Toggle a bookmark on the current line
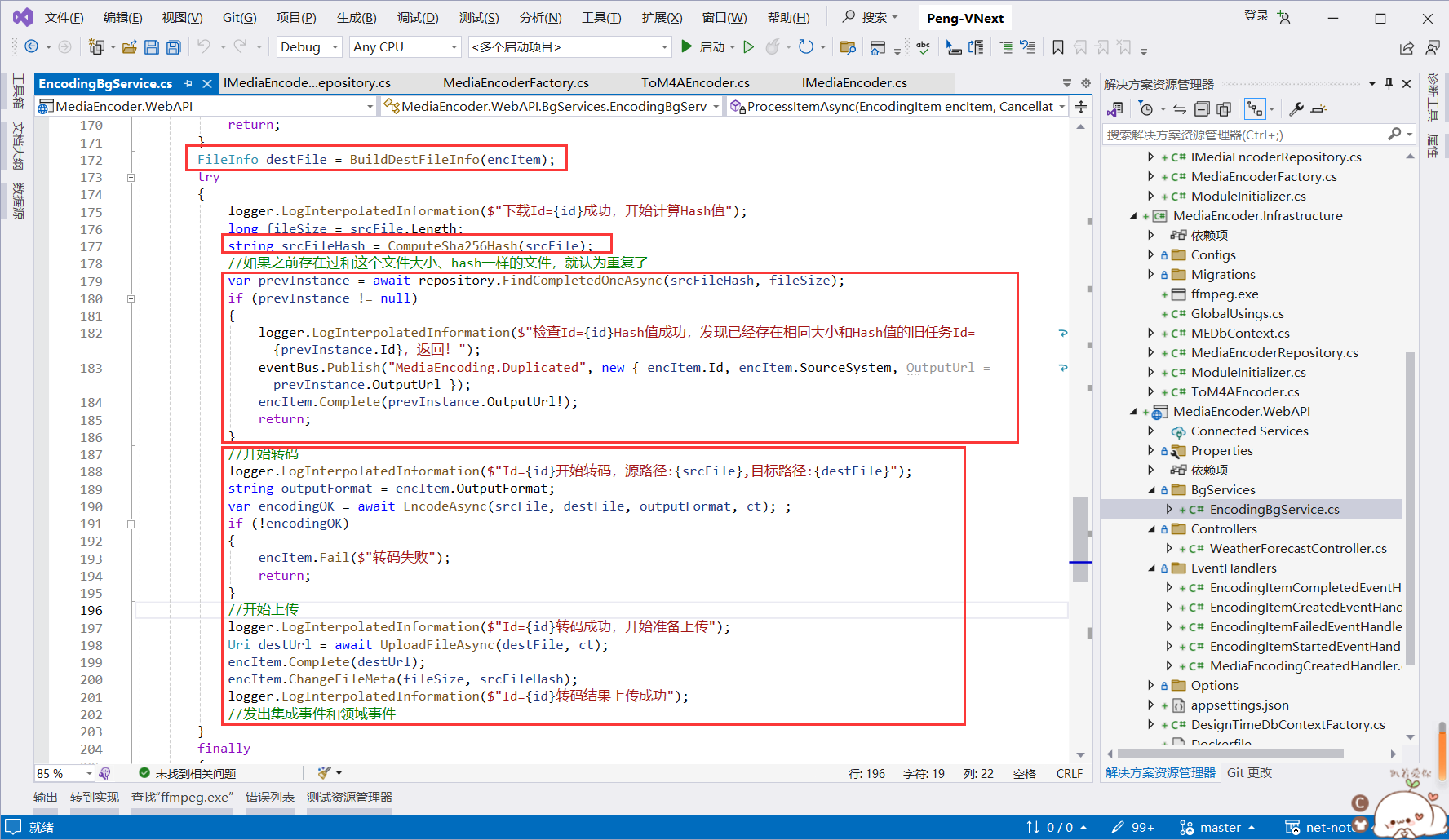Viewport: 1449px width, 840px height. [1058, 47]
